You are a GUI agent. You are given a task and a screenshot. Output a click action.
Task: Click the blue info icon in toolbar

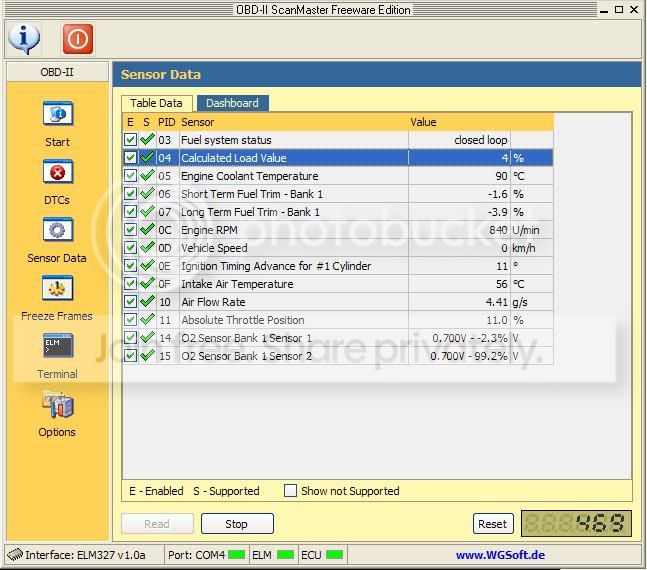(x=23, y=39)
